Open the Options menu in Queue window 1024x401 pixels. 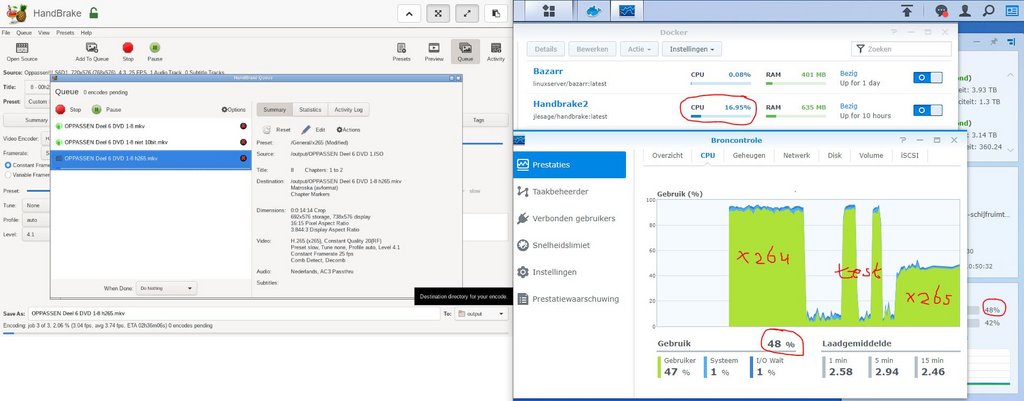pyautogui.click(x=234, y=110)
